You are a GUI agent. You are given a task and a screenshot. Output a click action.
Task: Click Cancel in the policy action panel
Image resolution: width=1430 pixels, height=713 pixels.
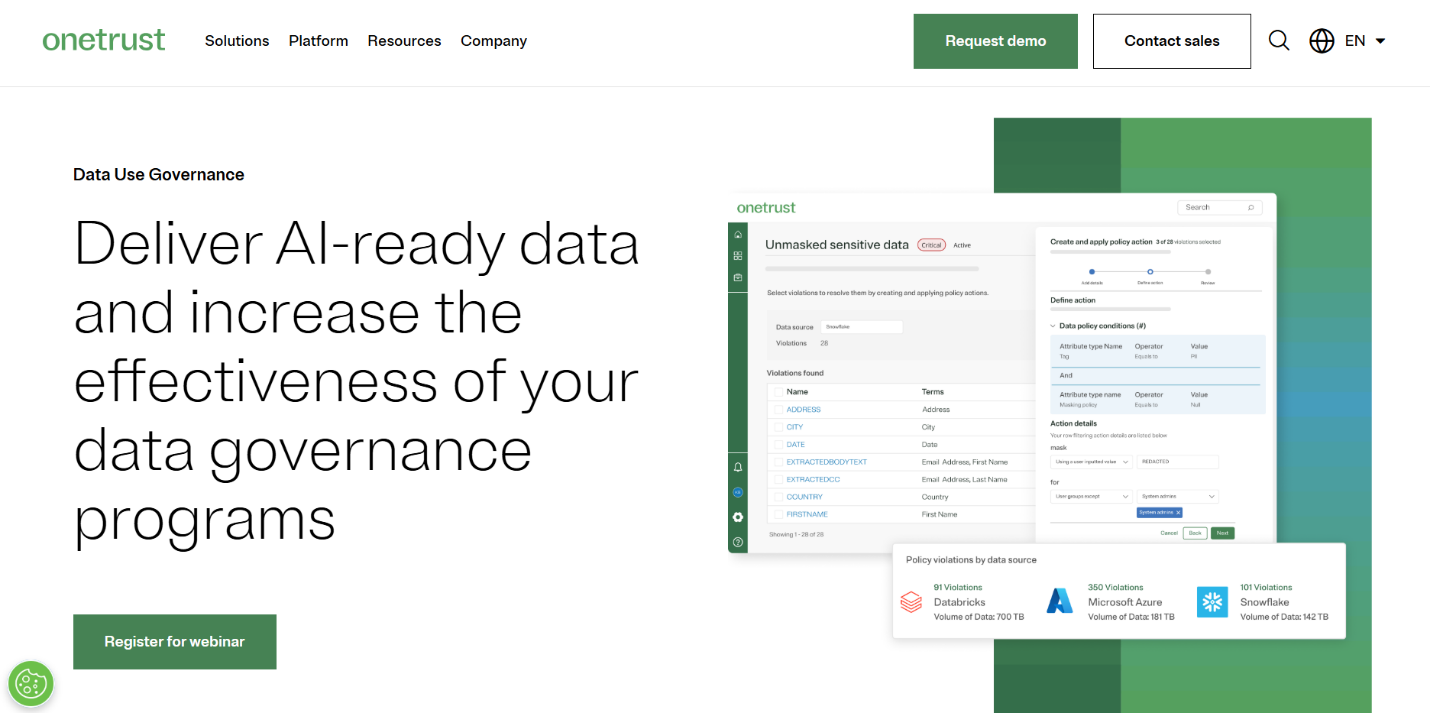click(1168, 533)
